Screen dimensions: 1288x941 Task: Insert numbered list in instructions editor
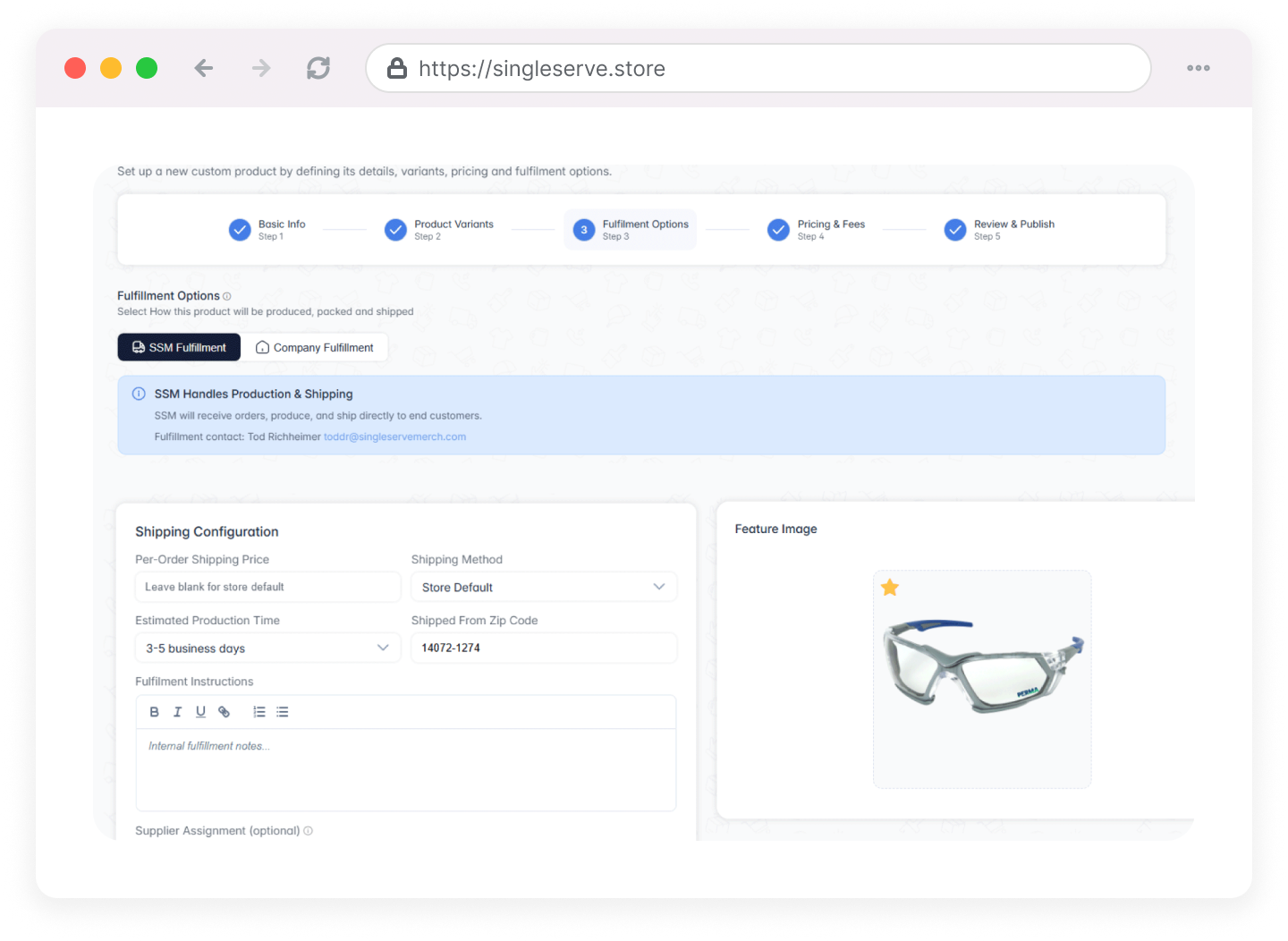click(x=259, y=712)
